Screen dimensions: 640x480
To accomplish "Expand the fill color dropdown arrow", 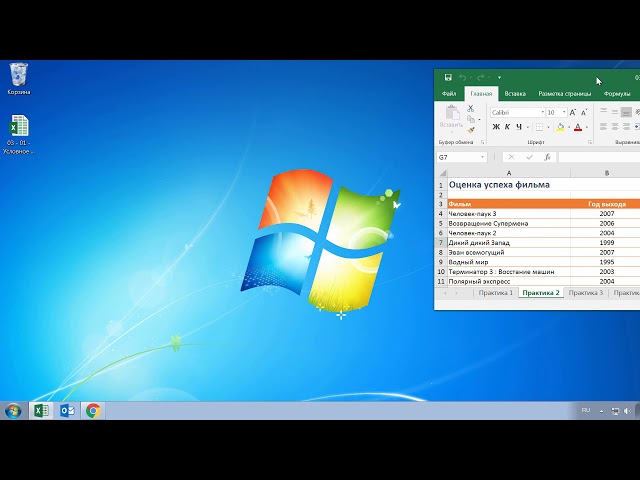I will click(x=569, y=127).
